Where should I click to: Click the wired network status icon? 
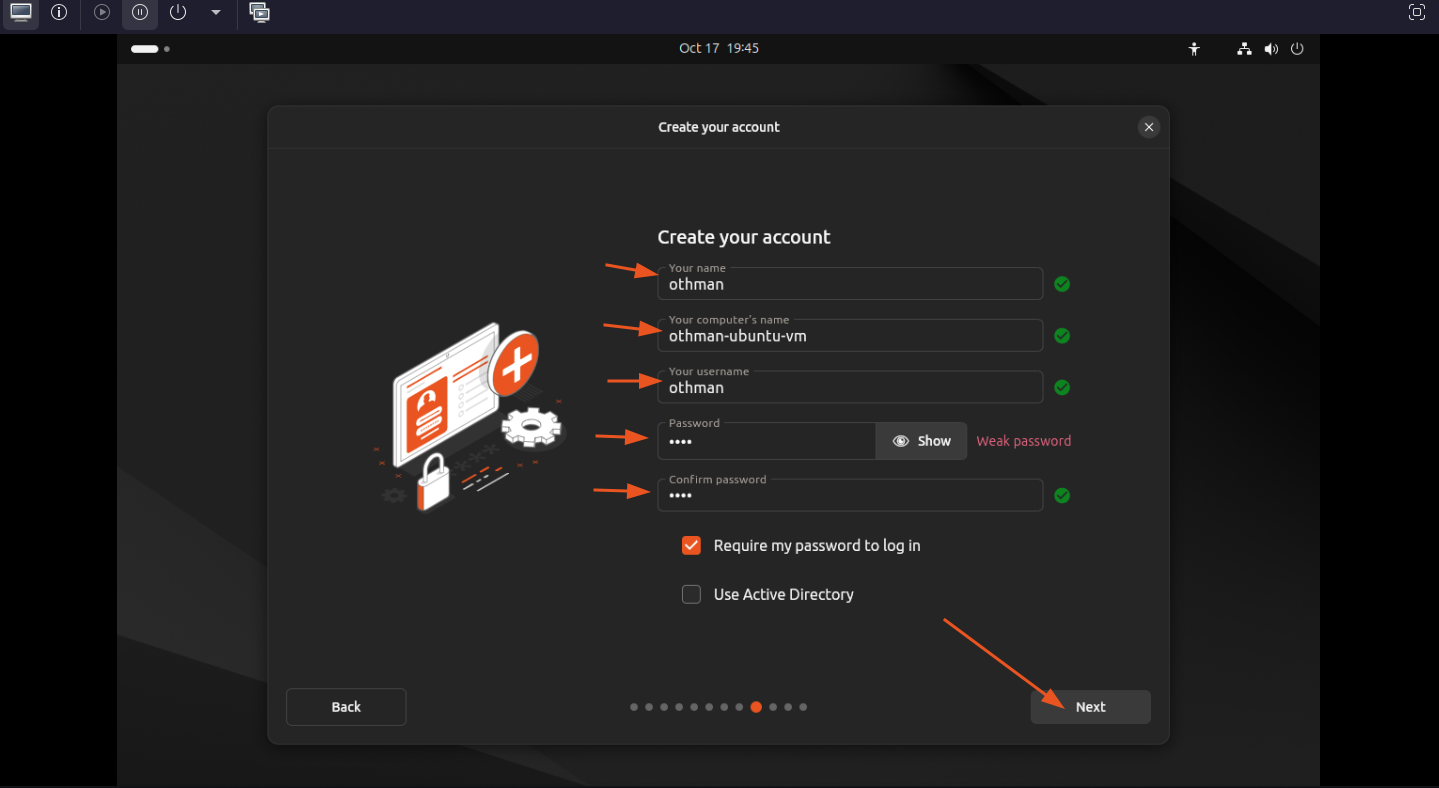(x=1244, y=49)
